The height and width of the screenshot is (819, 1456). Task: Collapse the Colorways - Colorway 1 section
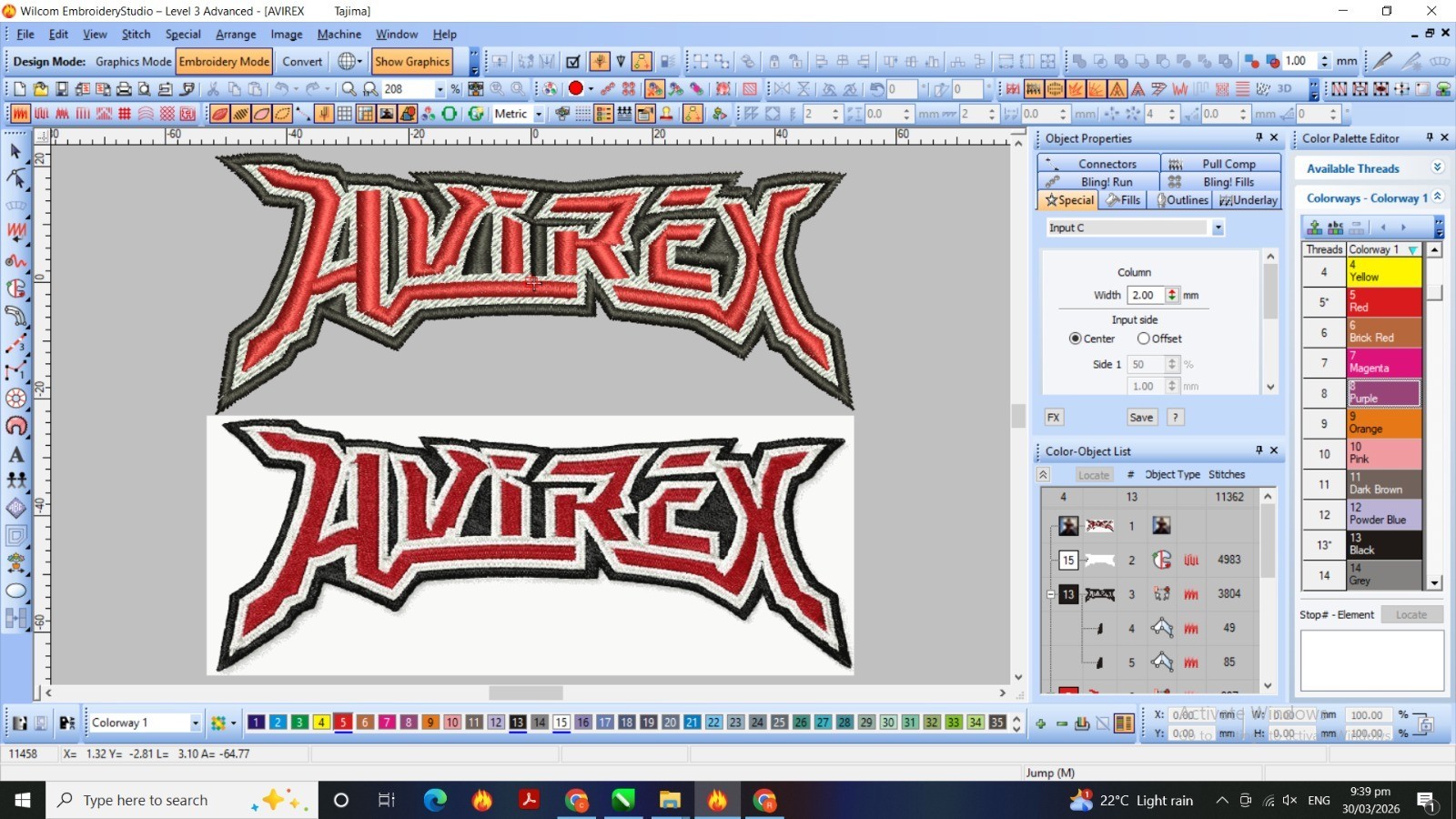click(x=1438, y=197)
